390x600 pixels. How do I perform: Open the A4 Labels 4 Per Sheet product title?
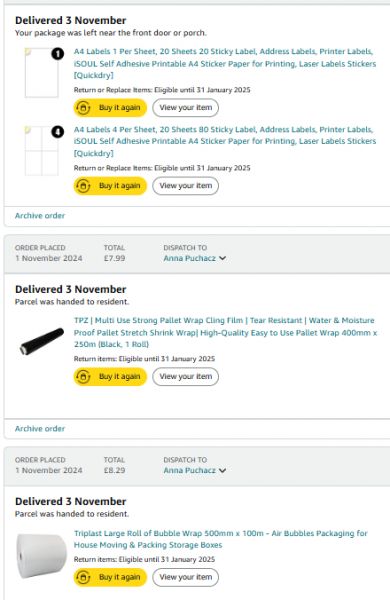pos(225,142)
